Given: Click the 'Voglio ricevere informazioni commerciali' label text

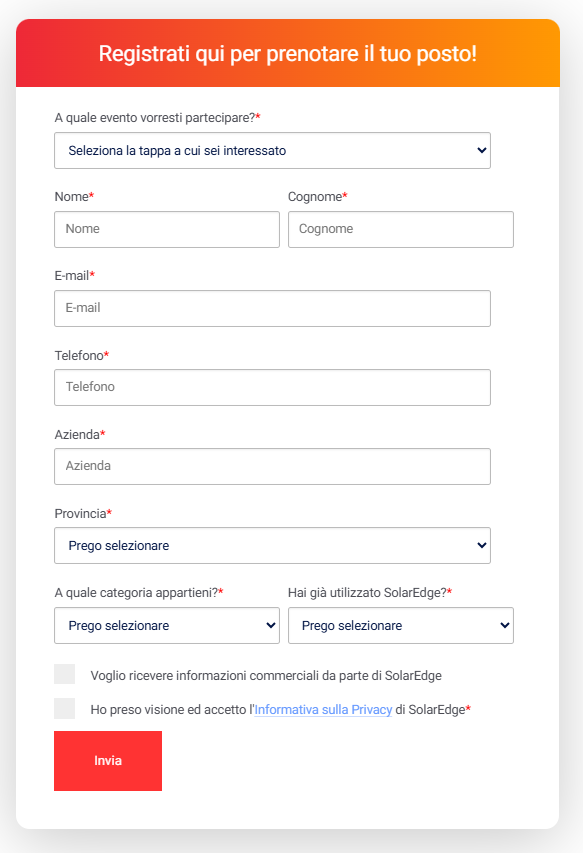Looking at the screenshot, I should [266, 676].
